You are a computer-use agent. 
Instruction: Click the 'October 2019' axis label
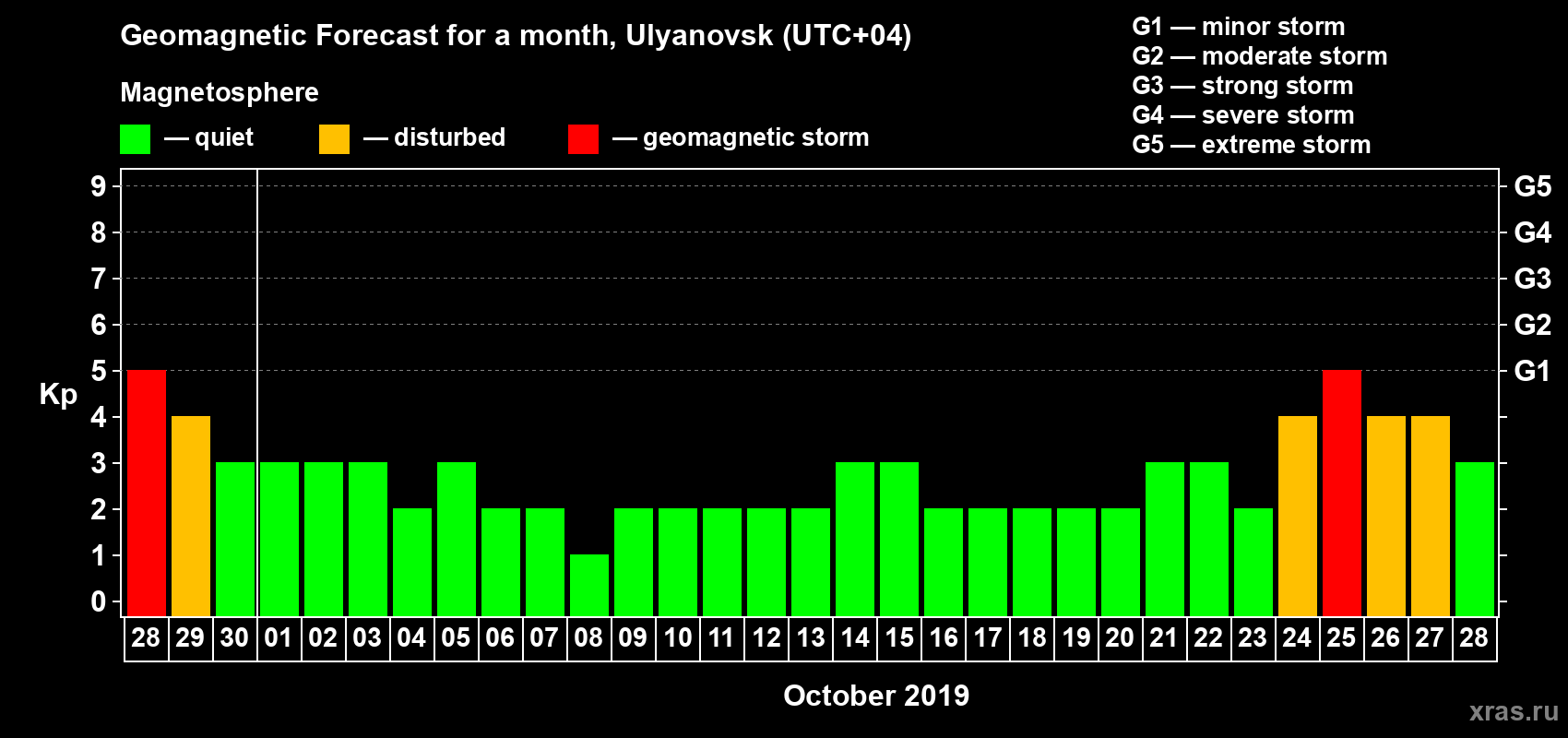coord(876,695)
